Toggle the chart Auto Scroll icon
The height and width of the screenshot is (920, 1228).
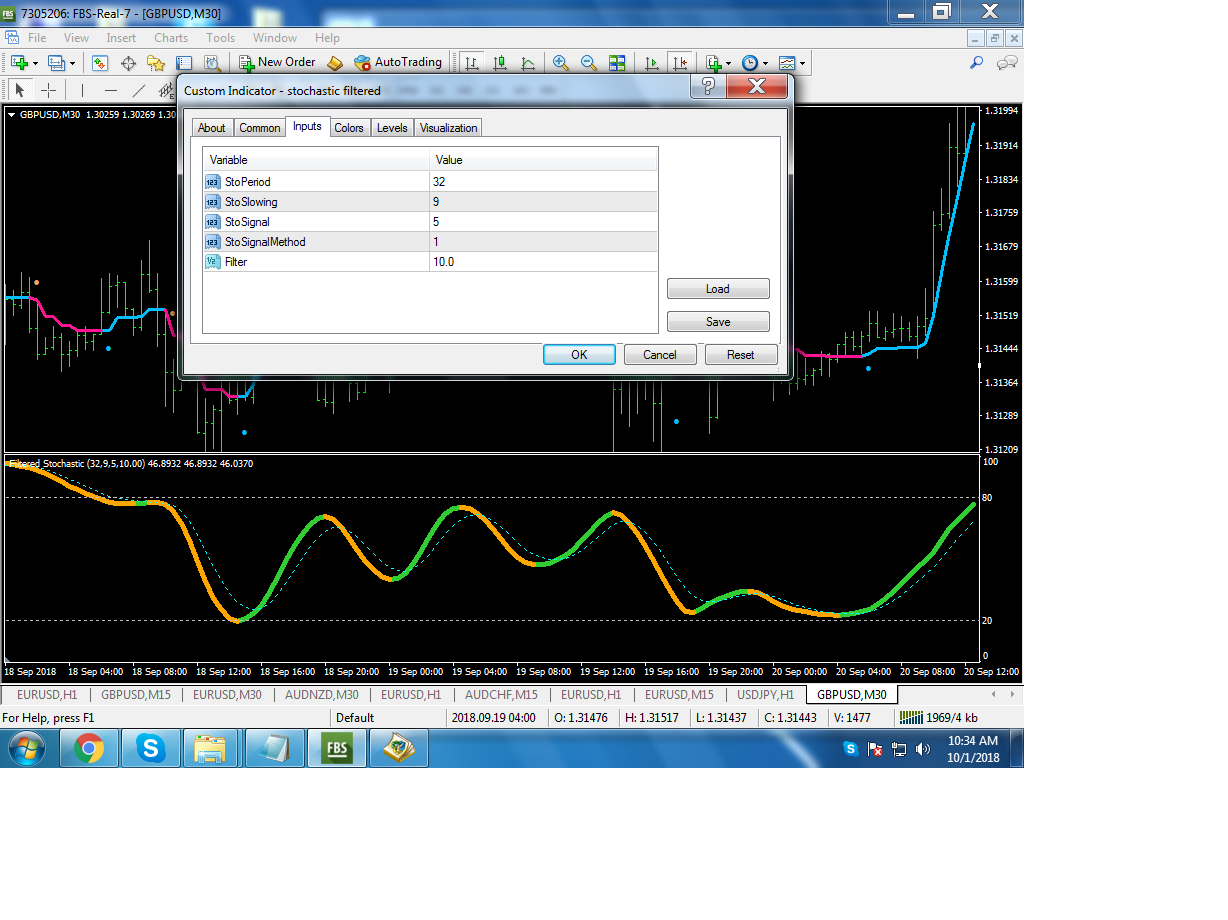pyautogui.click(x=652, y=62)
